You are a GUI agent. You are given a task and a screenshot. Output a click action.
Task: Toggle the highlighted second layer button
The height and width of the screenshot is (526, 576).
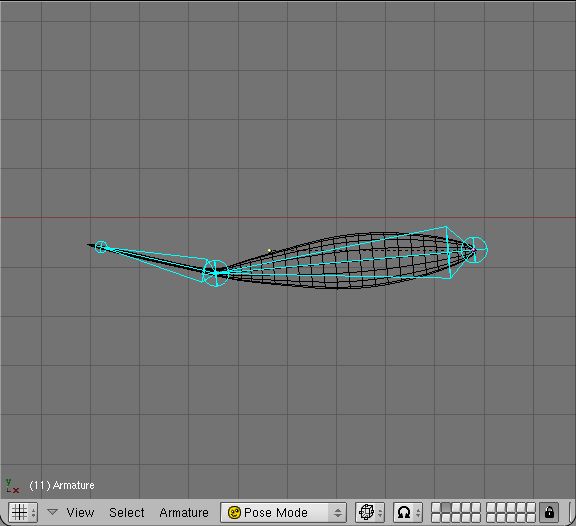point(446,508)
